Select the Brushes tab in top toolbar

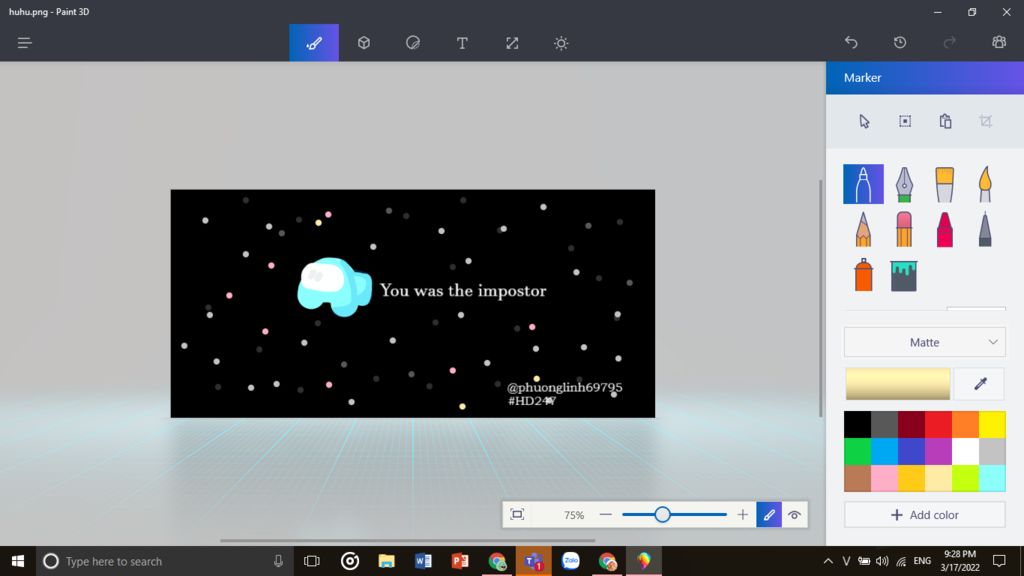pos(314,43)
